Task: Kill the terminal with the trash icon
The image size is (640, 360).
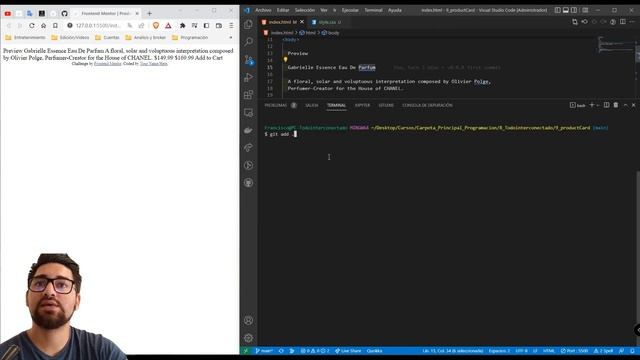Action: (x=616, y=105)
